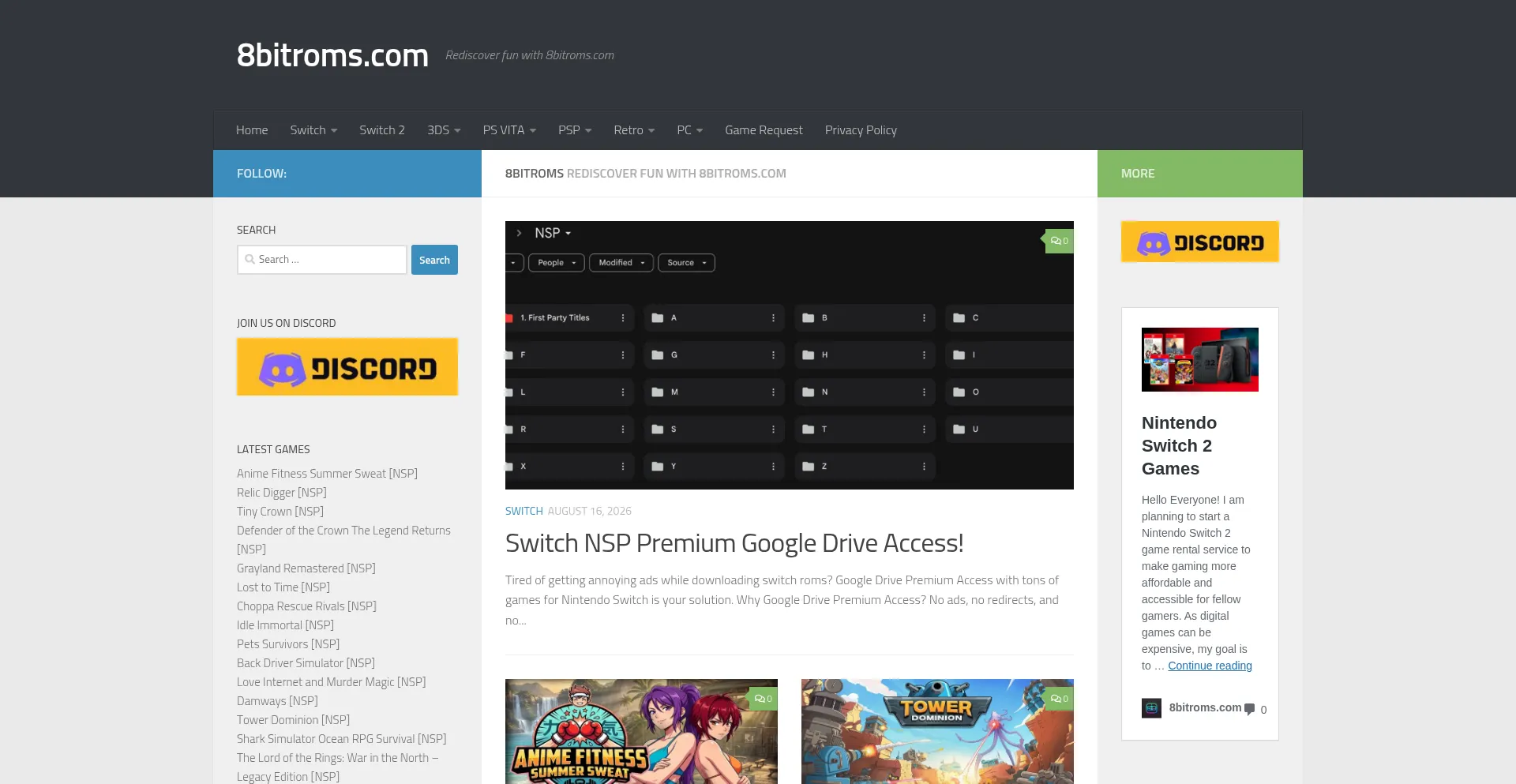Expand the Switch dropdown menu
The image size is (1516, 784).
pyautogui.click(x=313, y=130)
